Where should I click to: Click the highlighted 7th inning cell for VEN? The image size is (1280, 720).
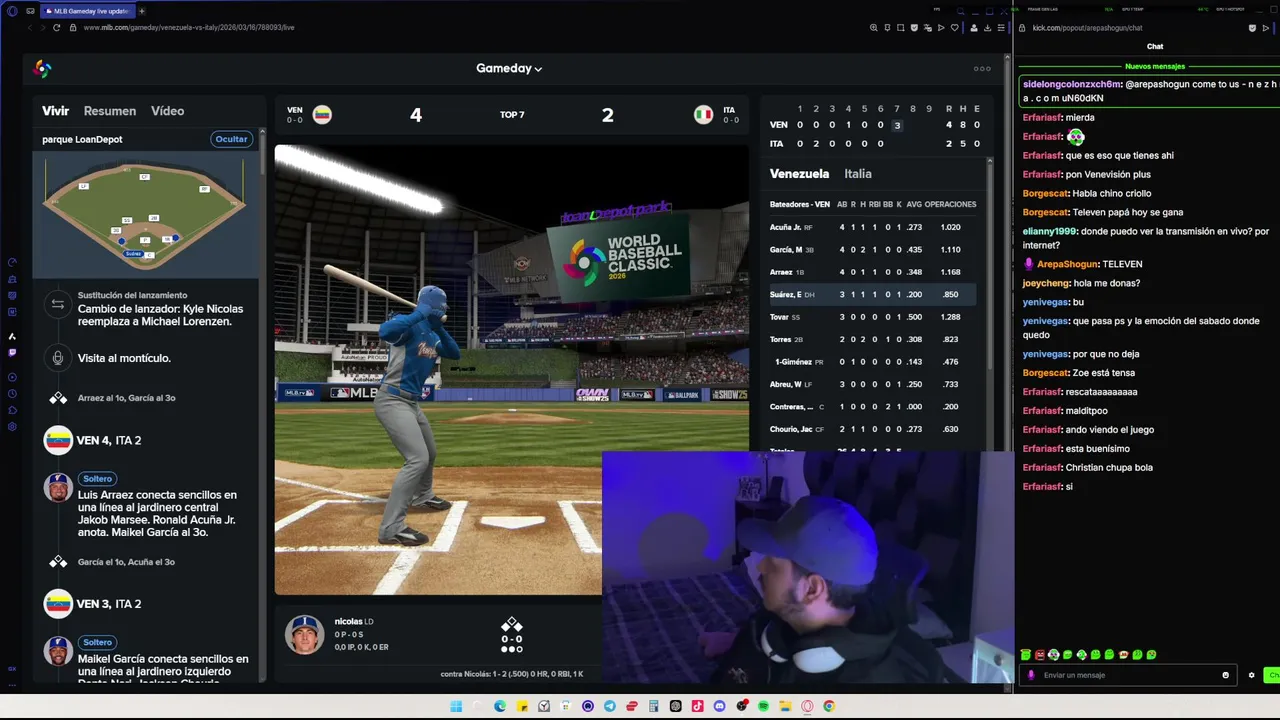(897, 125)
